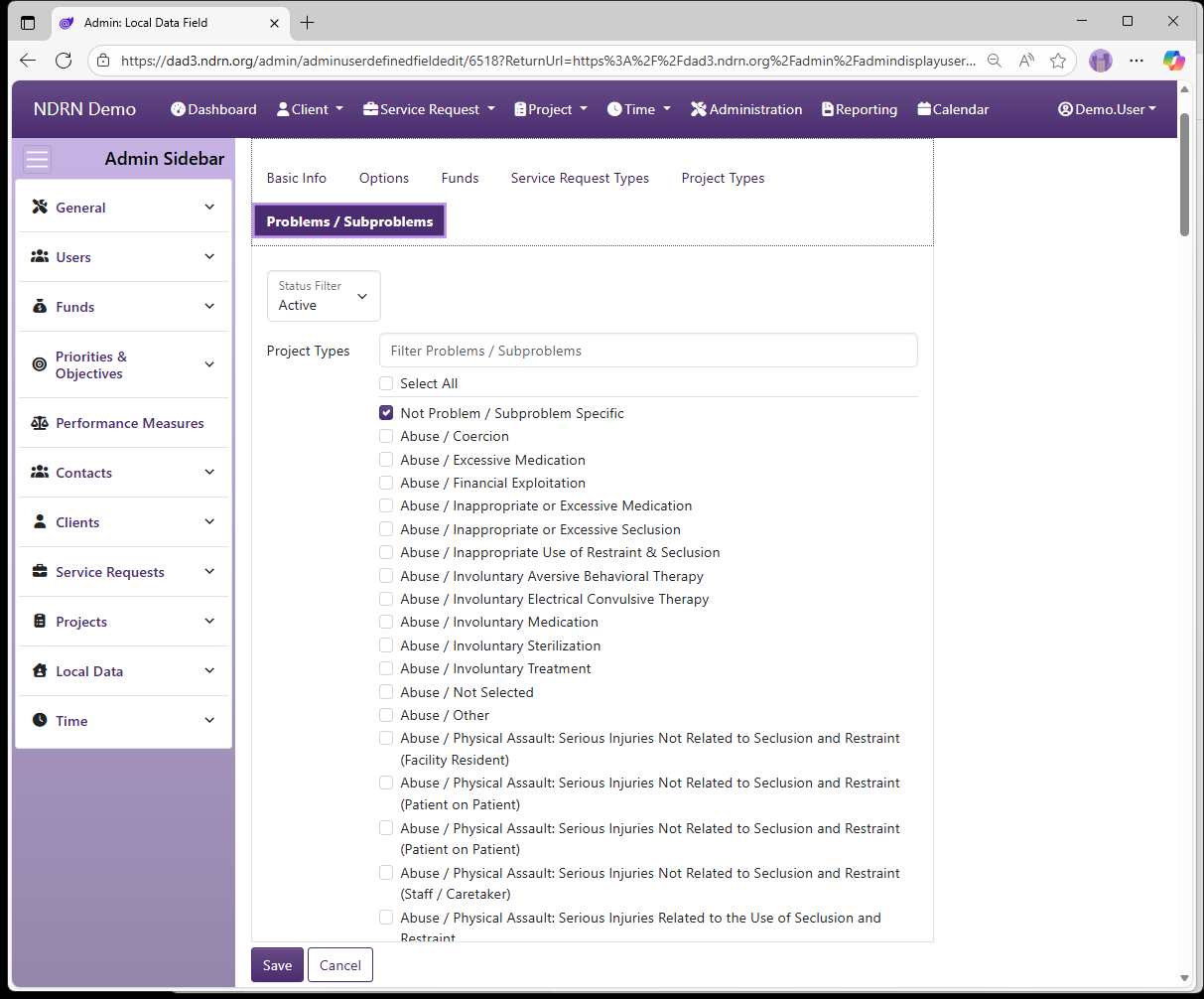The image size is (1204, 999).
Task: Click the Project clipboard icon in navbar
Action: pos(520,109)
